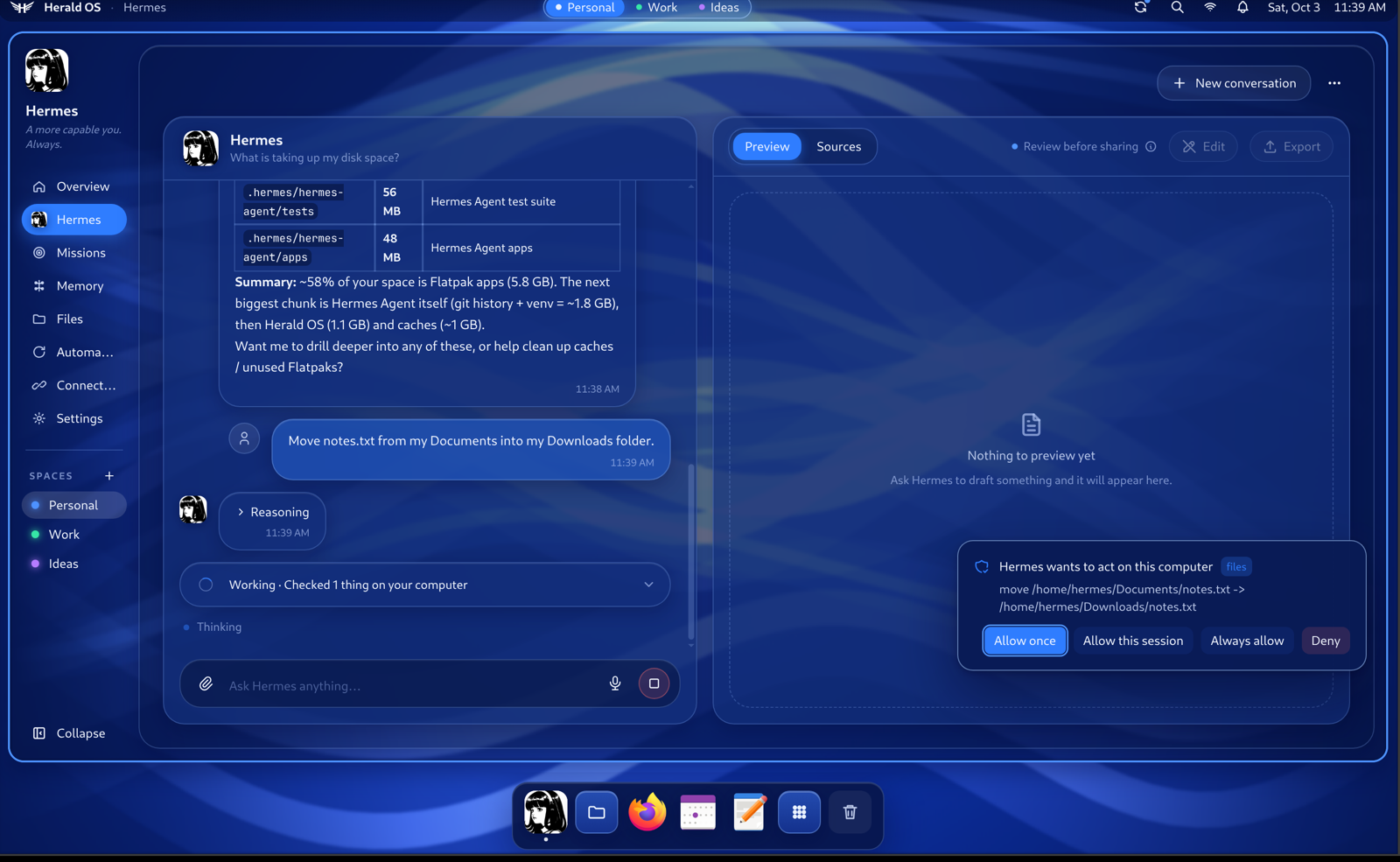Open the Wi-Fi status icon
Viewport: 1400px width, 862px height.
pos(1210,7)
